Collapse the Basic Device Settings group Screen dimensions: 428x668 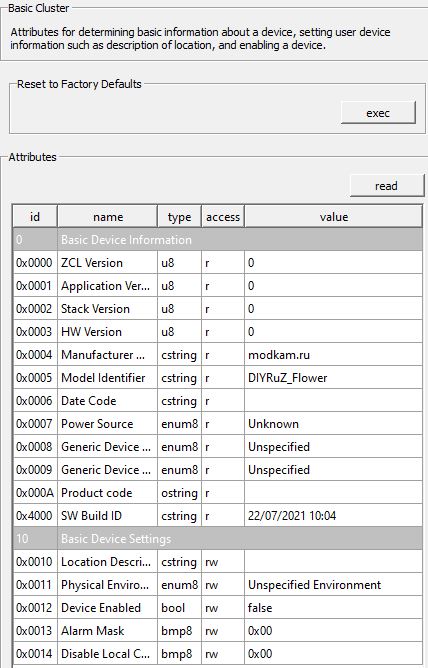pyautogui.click(x=218, y=539)
